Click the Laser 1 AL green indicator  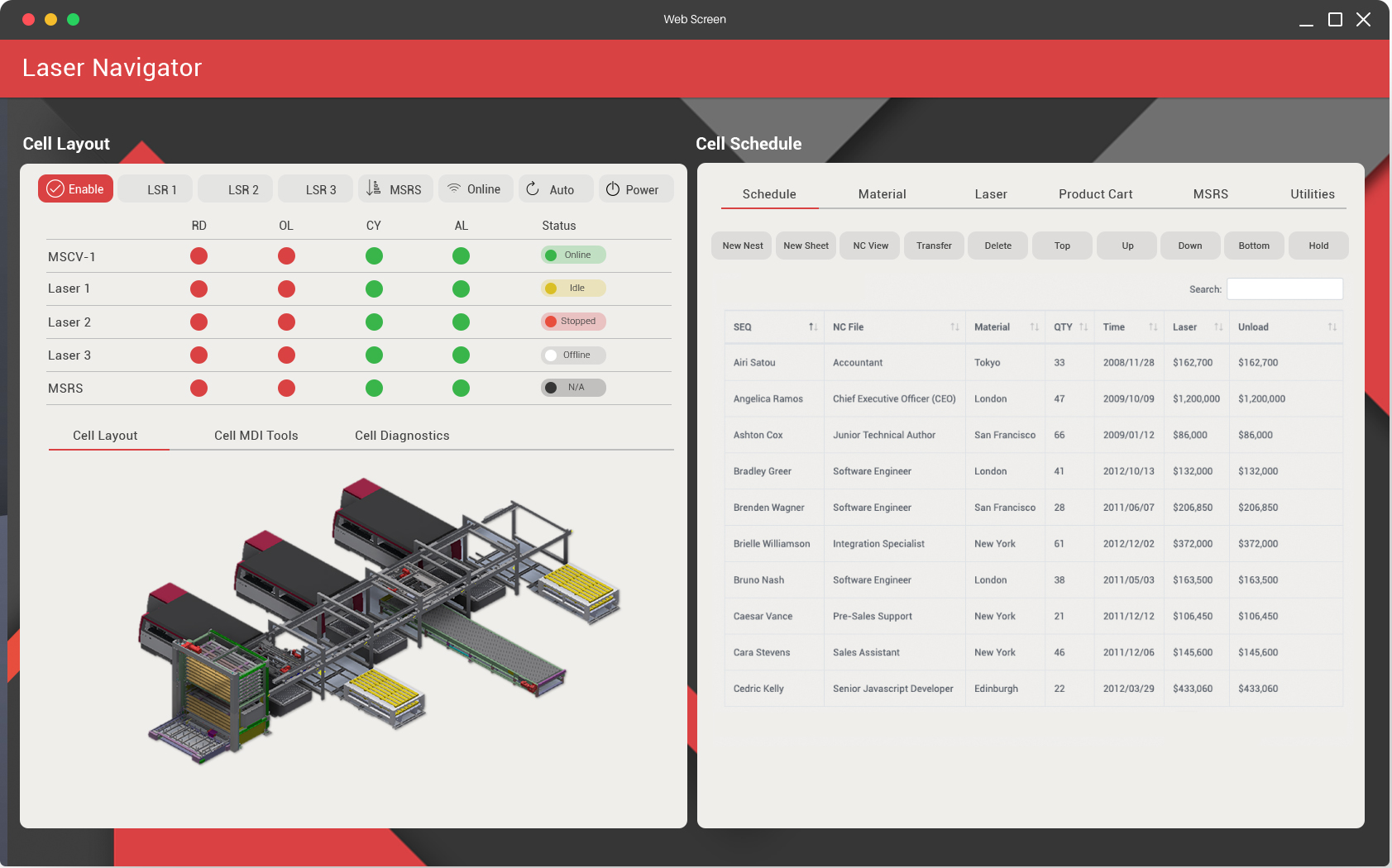click(462, 289)
